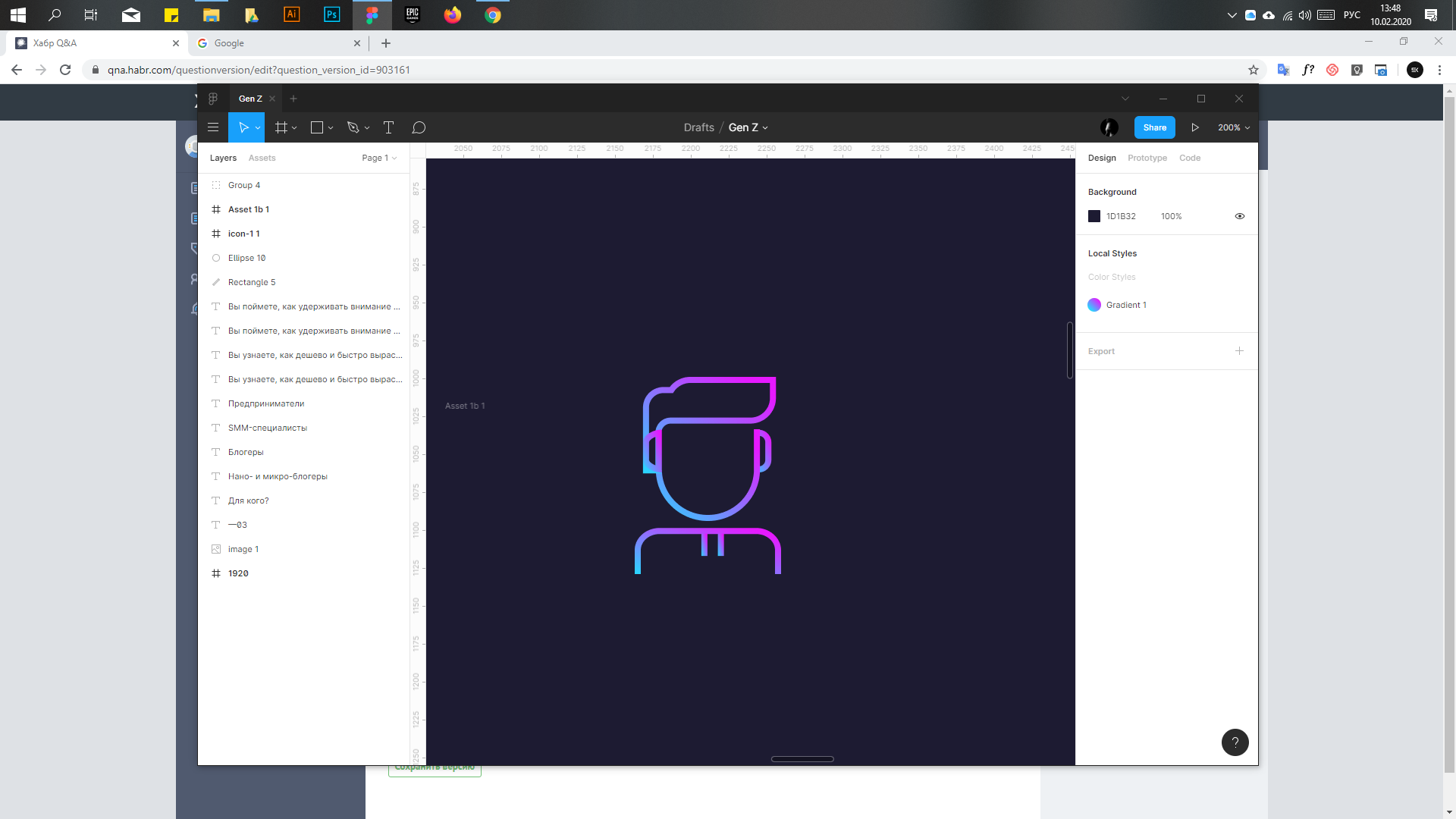Expand Move tool options chevron
Image resolution: width=1456 pixels, height=819 pixels.
tap(258, 128)
